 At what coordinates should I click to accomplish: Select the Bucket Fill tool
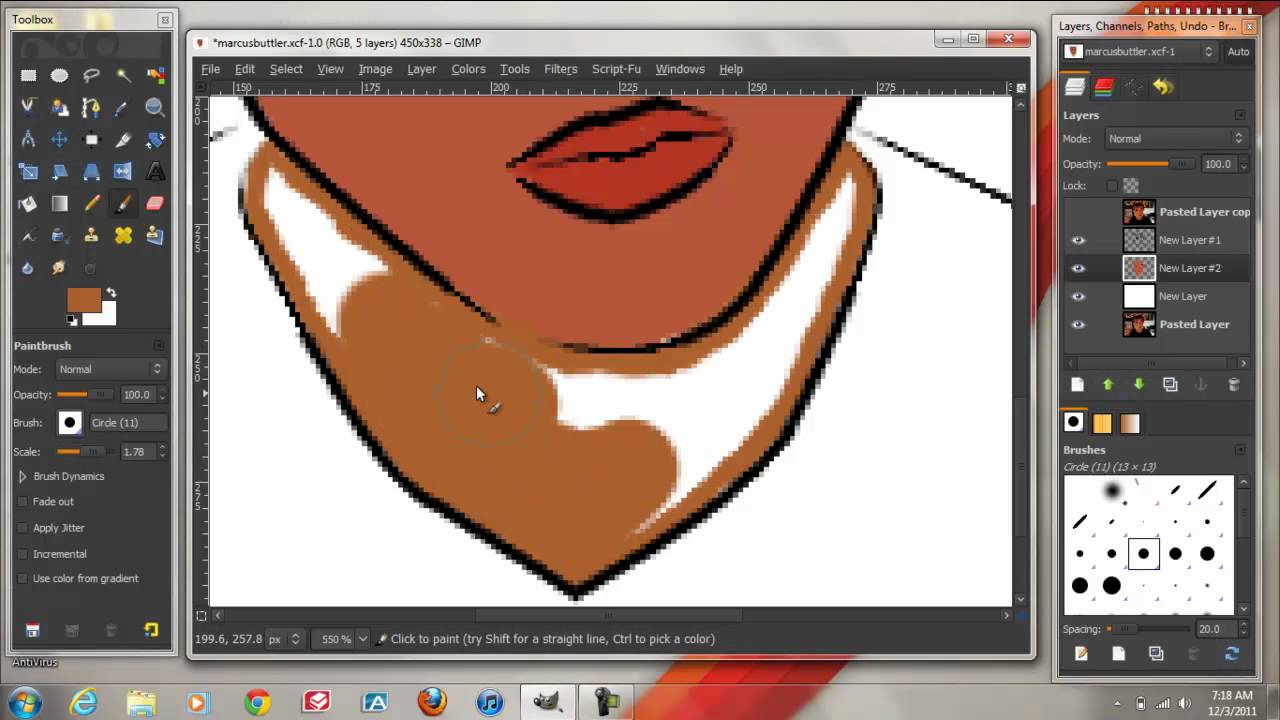tap(28, 203)
